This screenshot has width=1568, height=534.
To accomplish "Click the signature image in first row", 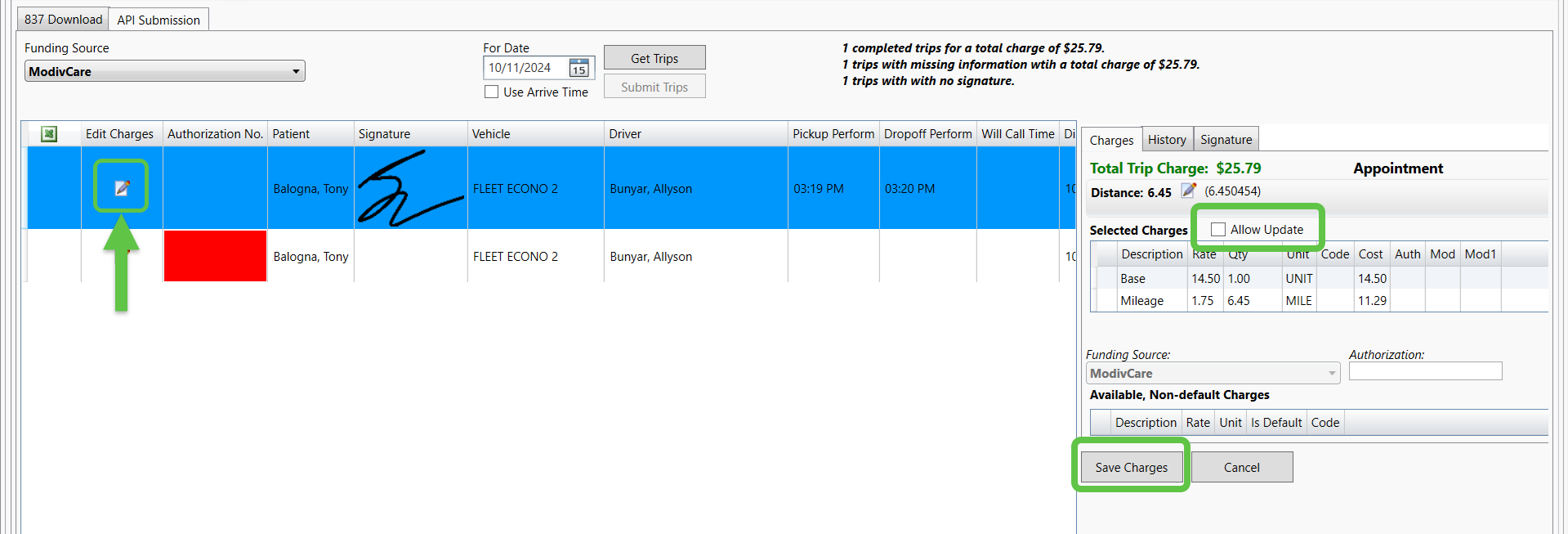I will pyautogui.click(x=410, y=189).
